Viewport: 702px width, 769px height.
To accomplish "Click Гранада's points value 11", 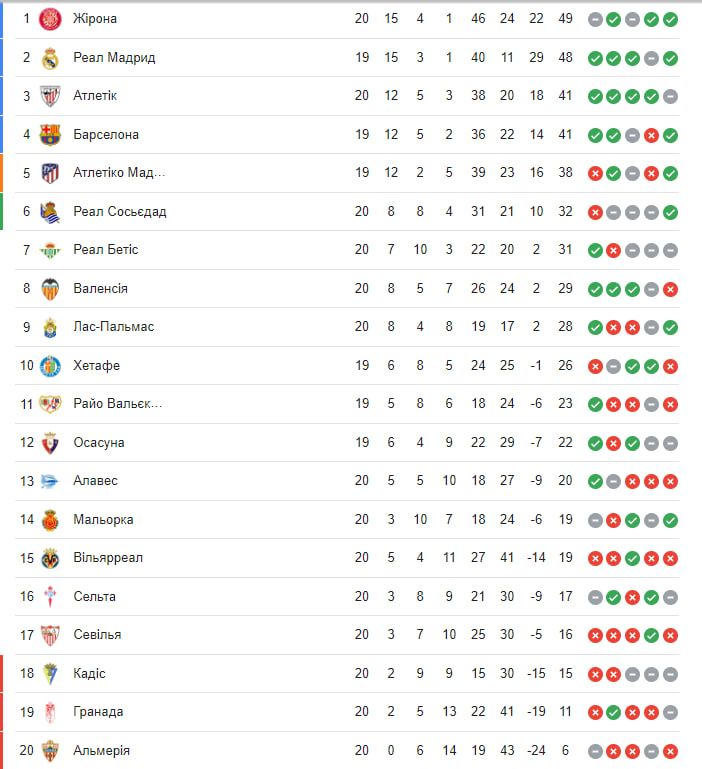I will pyautogui.click(x=566, y=712).
